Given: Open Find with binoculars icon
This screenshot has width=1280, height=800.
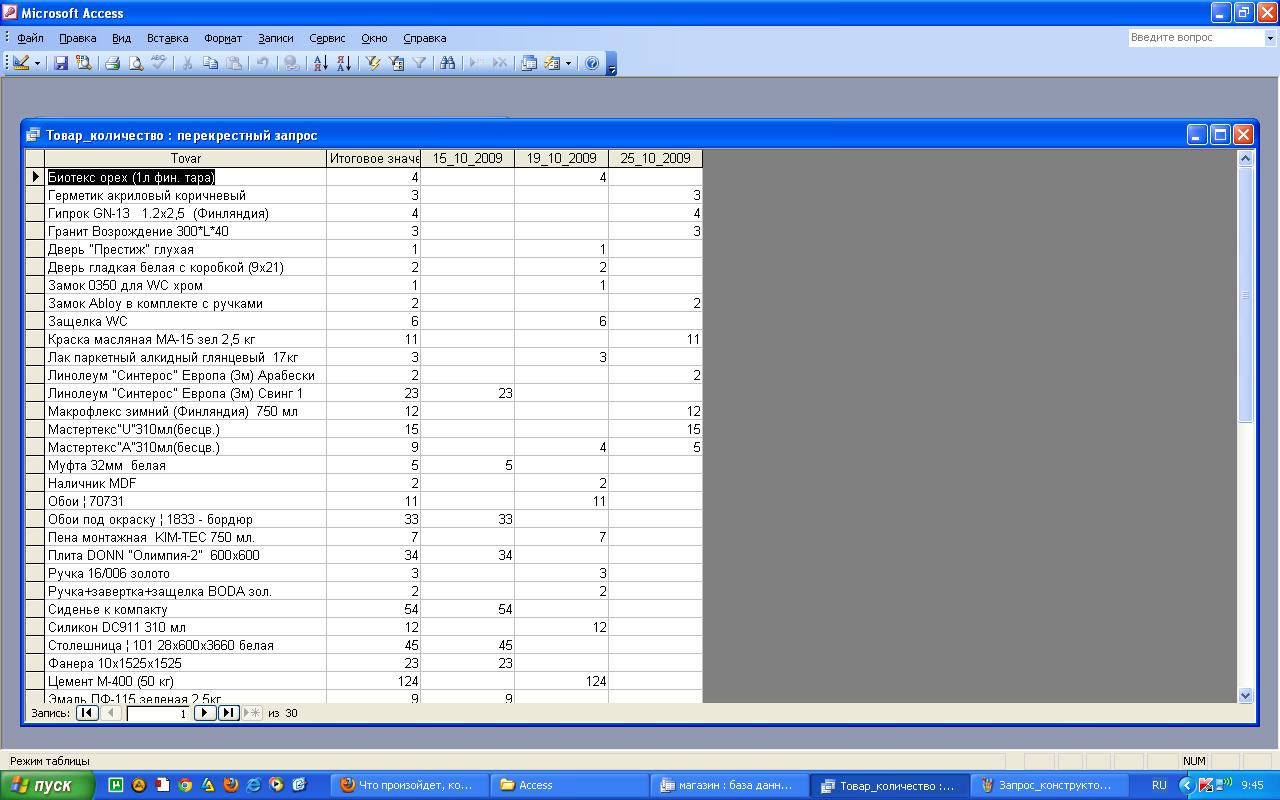Looking at the screenshot, I should point(447,63).
